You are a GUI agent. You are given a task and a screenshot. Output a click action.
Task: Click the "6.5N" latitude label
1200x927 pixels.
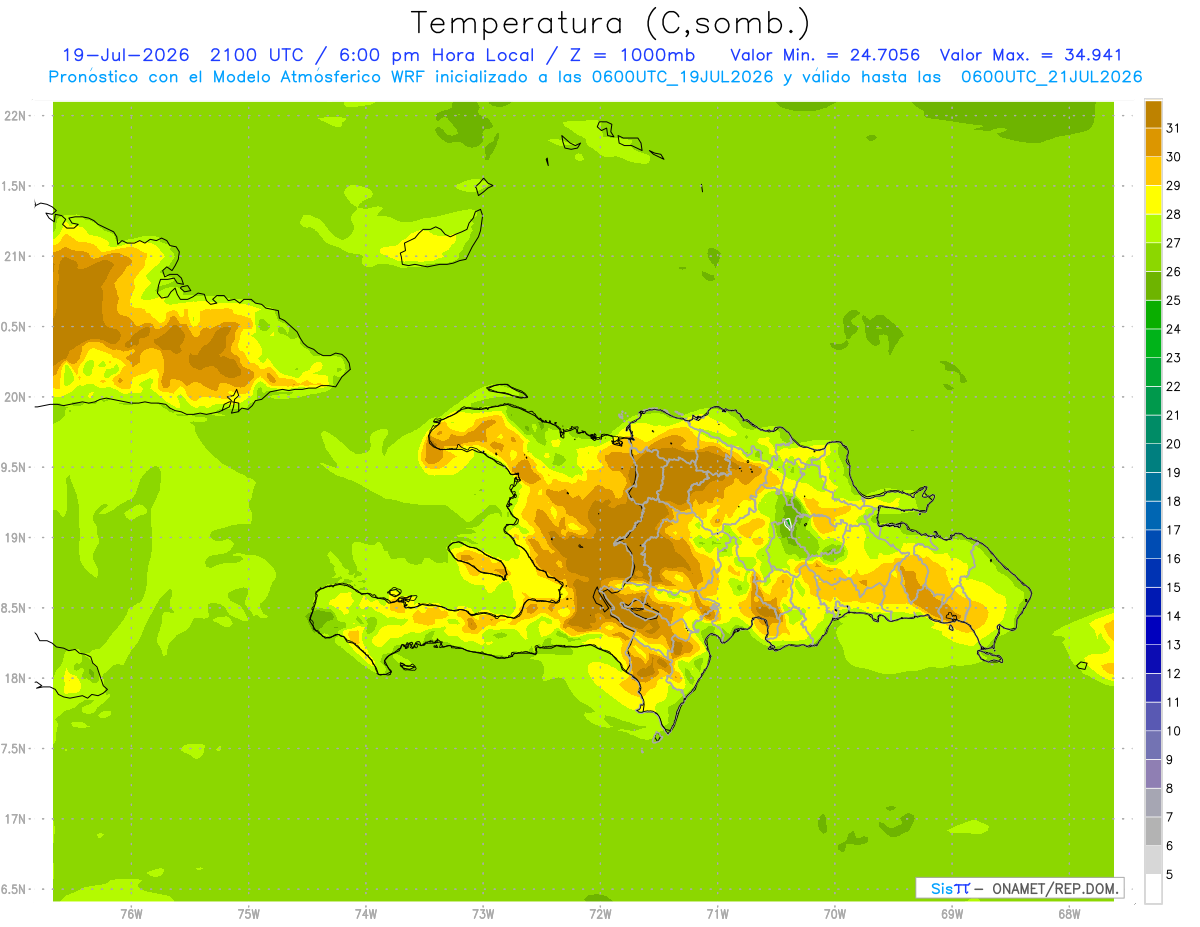(x=15, y=889)
